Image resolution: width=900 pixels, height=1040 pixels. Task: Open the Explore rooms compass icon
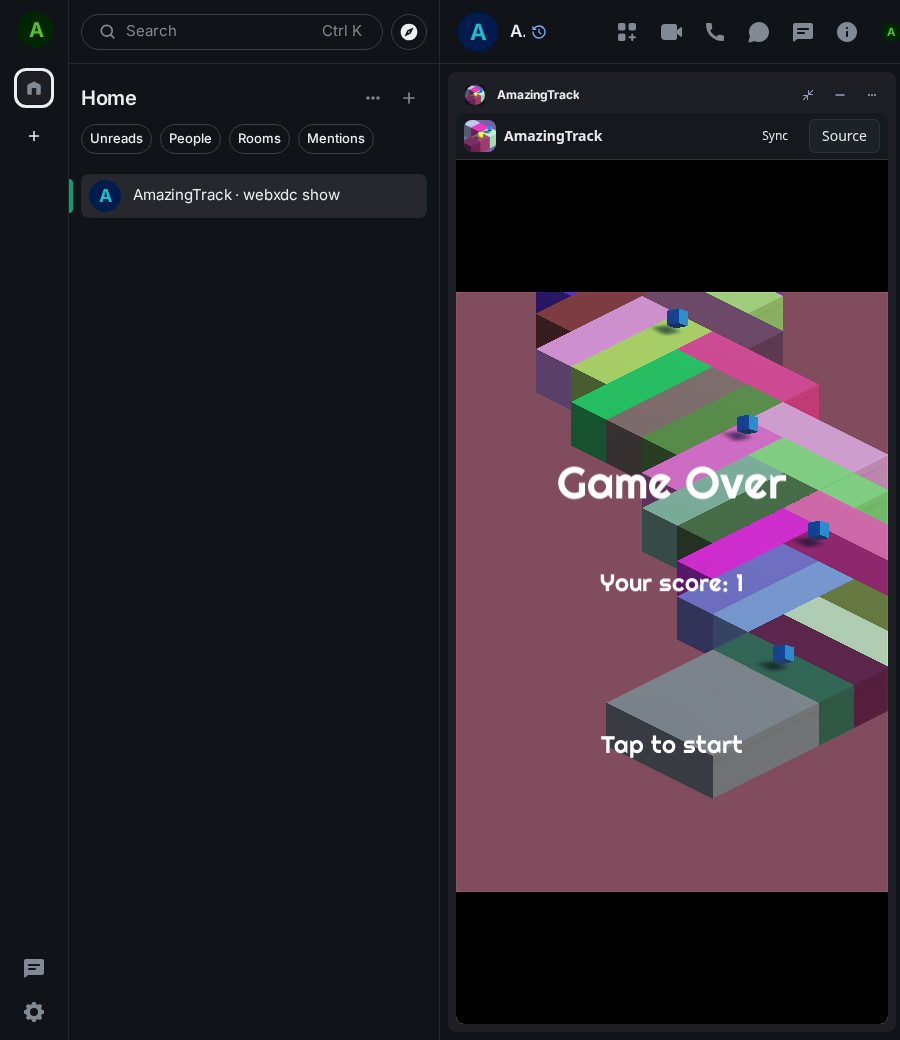point(409,32)
